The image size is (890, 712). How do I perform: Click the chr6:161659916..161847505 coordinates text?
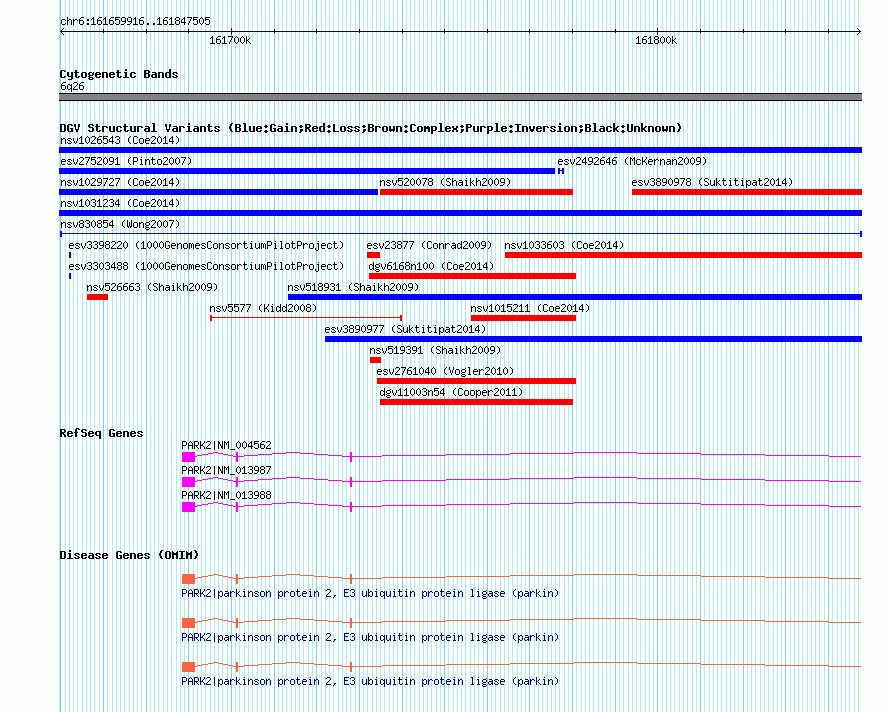click(135, 21)
